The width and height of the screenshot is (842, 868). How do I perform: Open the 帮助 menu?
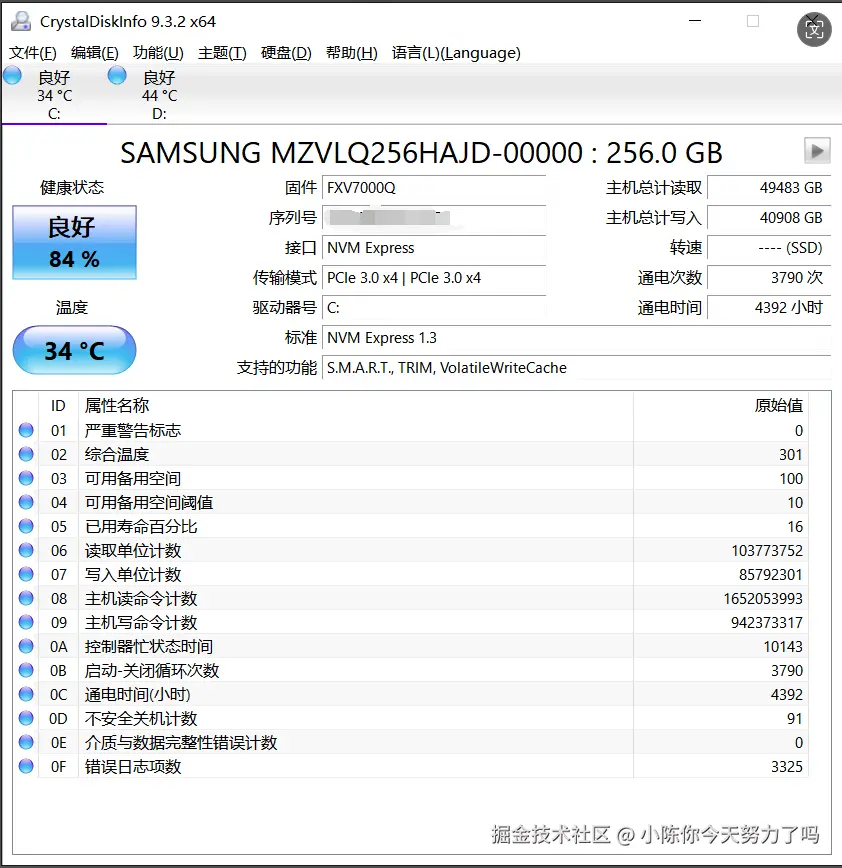point(351,53)
